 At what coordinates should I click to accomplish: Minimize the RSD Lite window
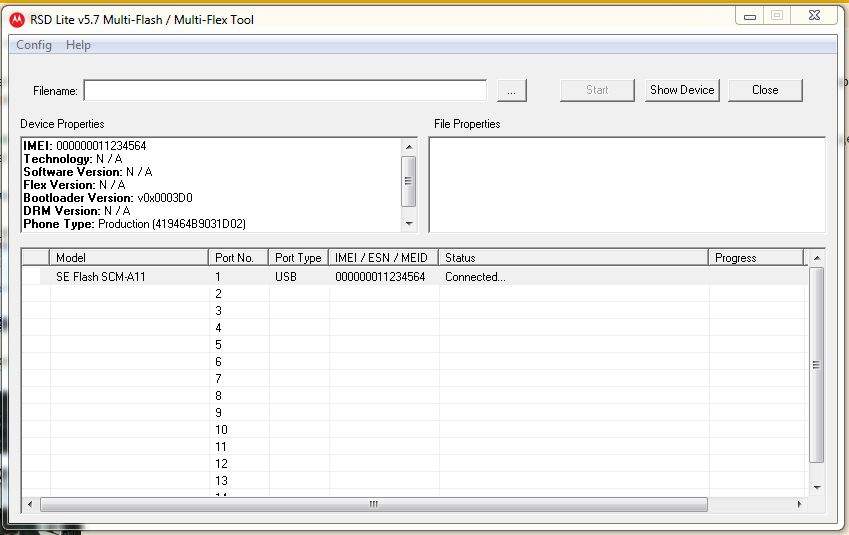click(750, 16)
